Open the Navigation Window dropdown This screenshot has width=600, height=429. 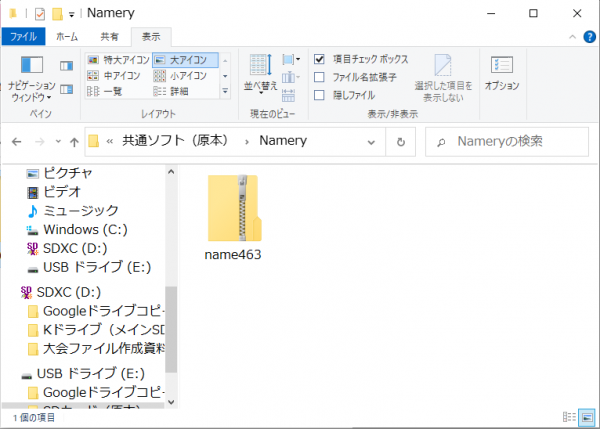click(31, 78)
